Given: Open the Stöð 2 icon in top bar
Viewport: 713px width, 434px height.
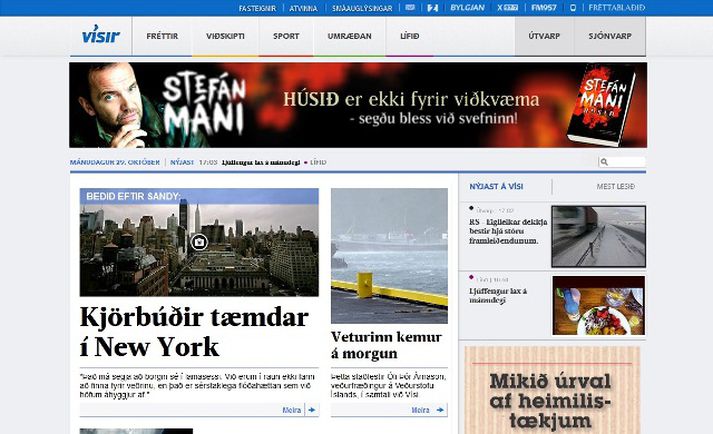Looking at the screenshot, I should point(432,8).
